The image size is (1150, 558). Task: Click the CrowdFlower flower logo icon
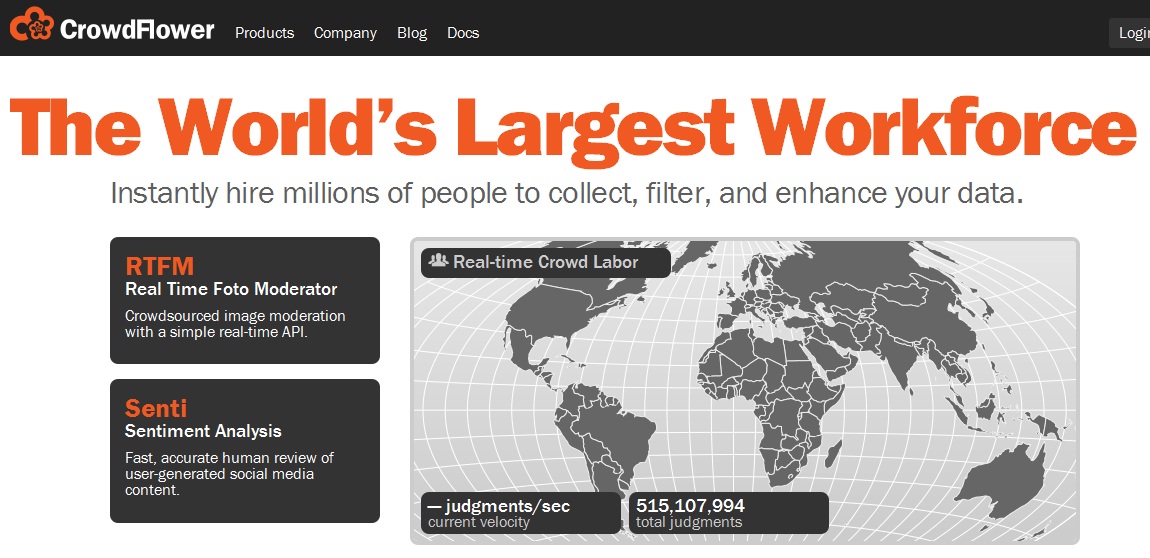coord(32,26)
